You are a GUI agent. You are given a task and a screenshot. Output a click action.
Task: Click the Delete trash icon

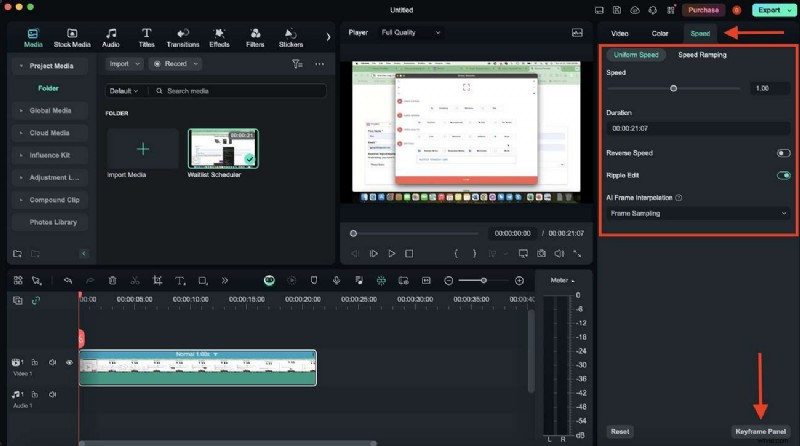click(113, 281)
